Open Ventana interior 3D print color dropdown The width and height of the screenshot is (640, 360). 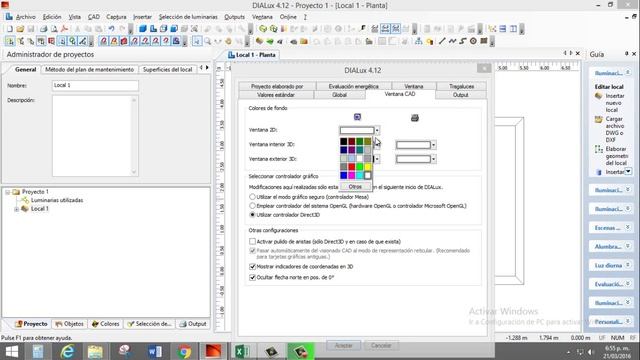click(433, 145)
